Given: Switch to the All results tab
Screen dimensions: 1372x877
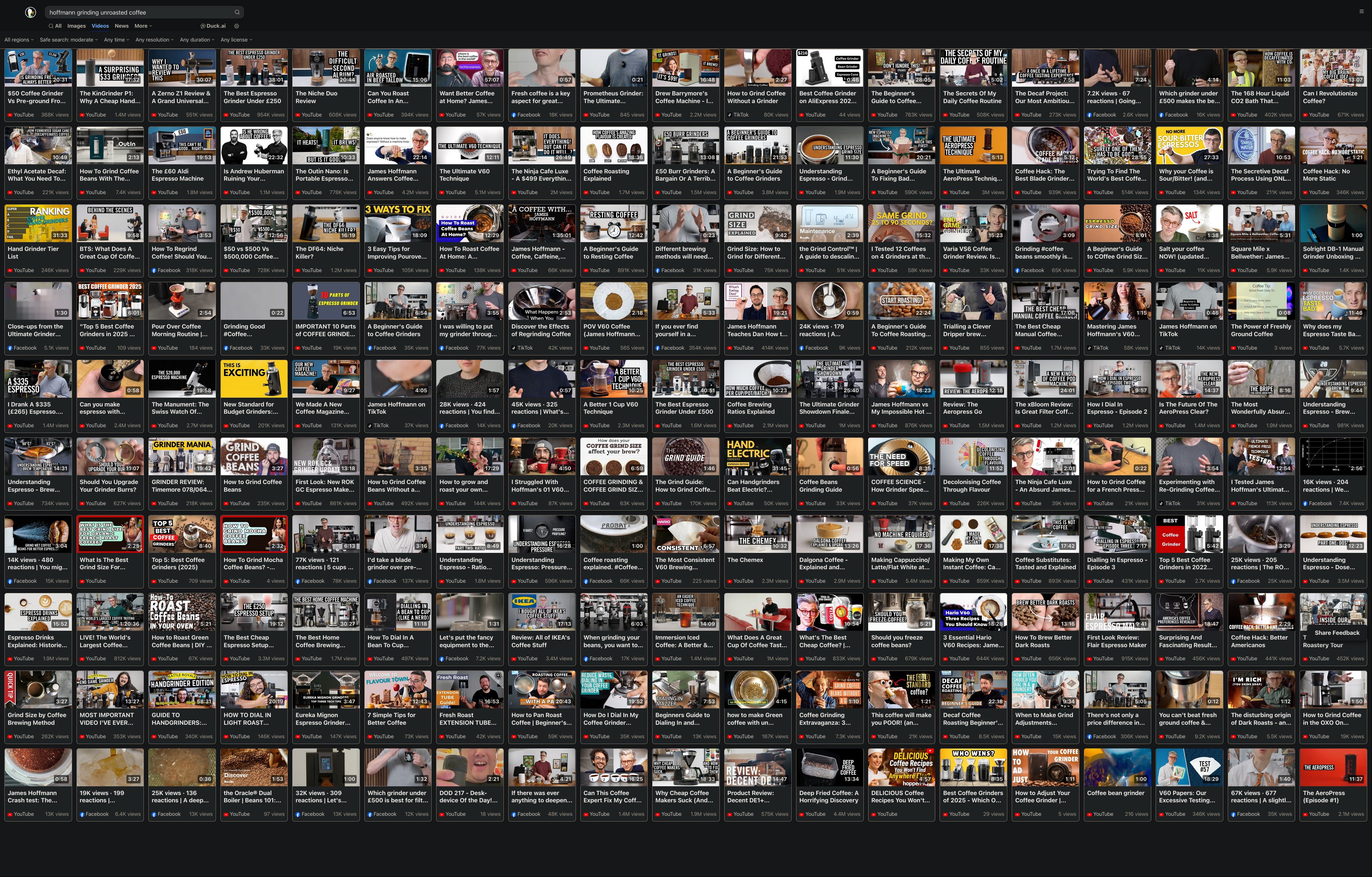Looking at the screenshot, I should click(x=56, y=25).
